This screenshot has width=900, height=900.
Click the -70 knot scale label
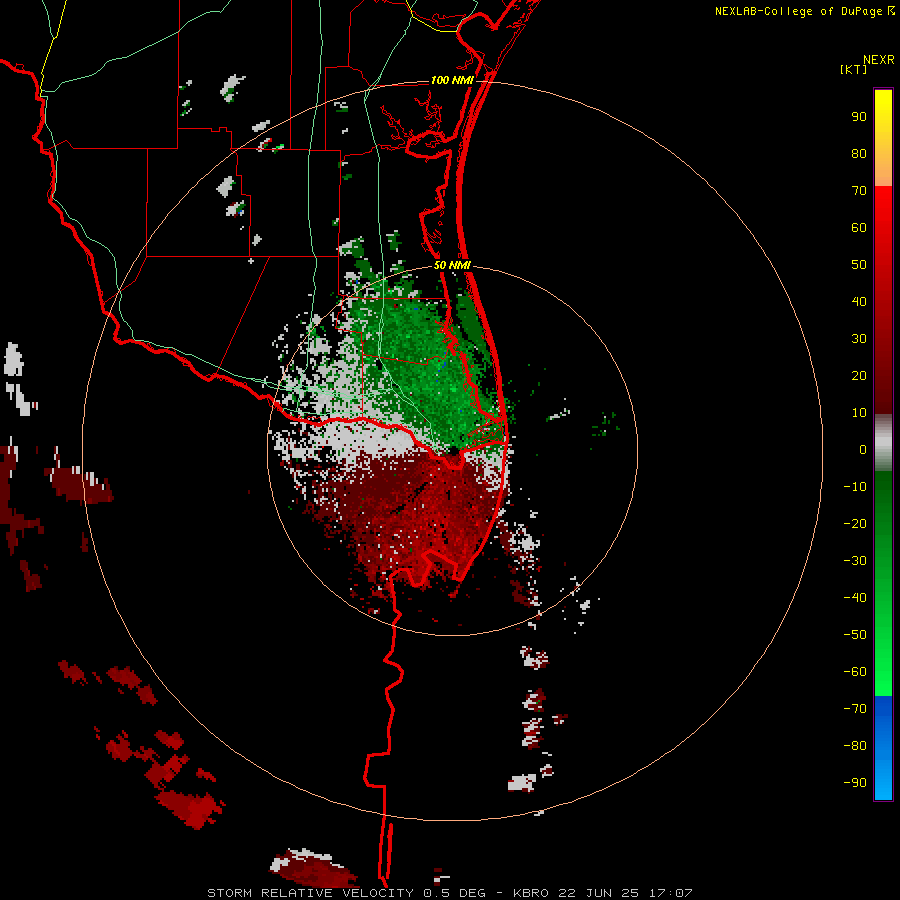855,708
